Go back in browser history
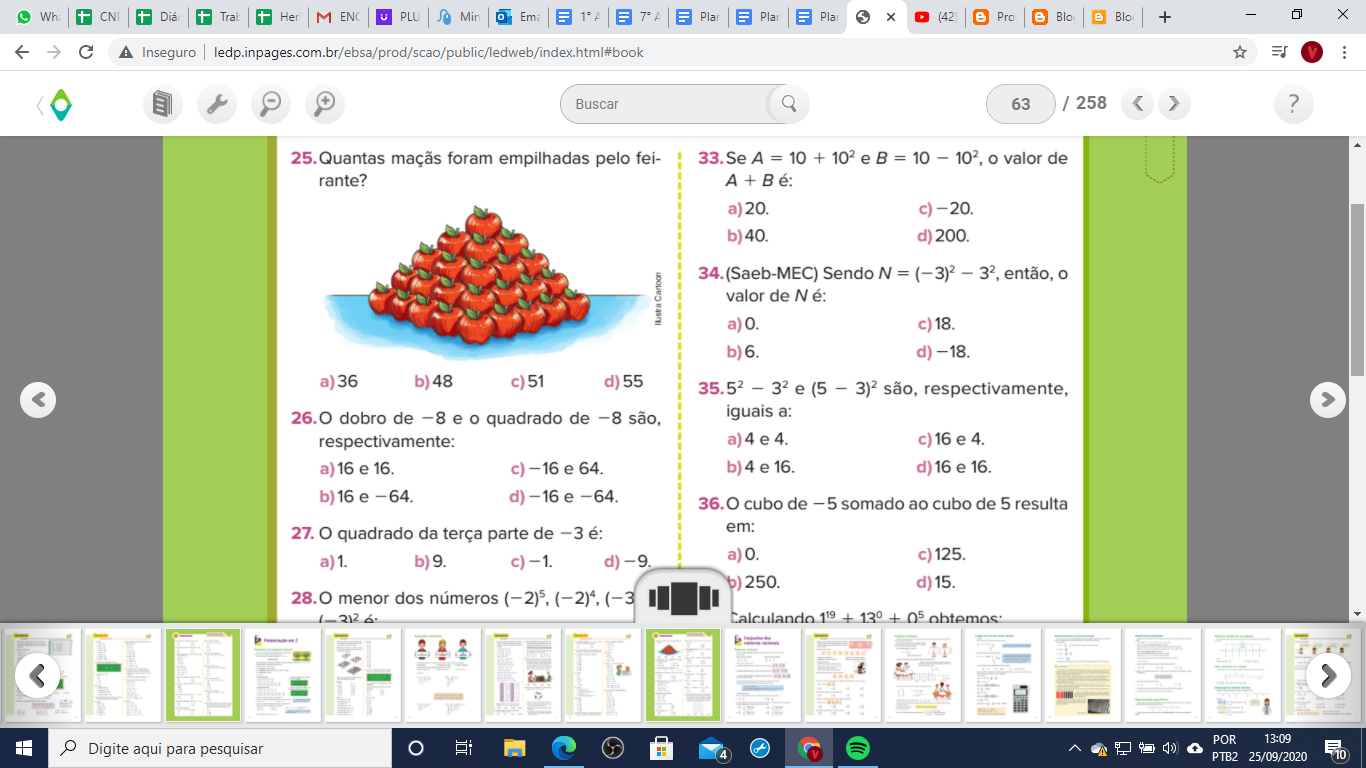 24,52
